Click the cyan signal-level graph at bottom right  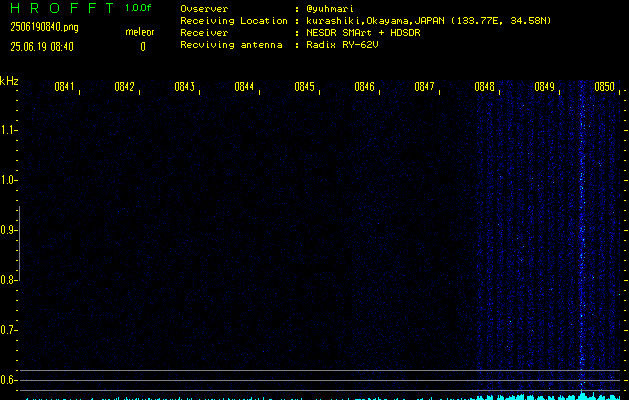[x=548, y=397]
